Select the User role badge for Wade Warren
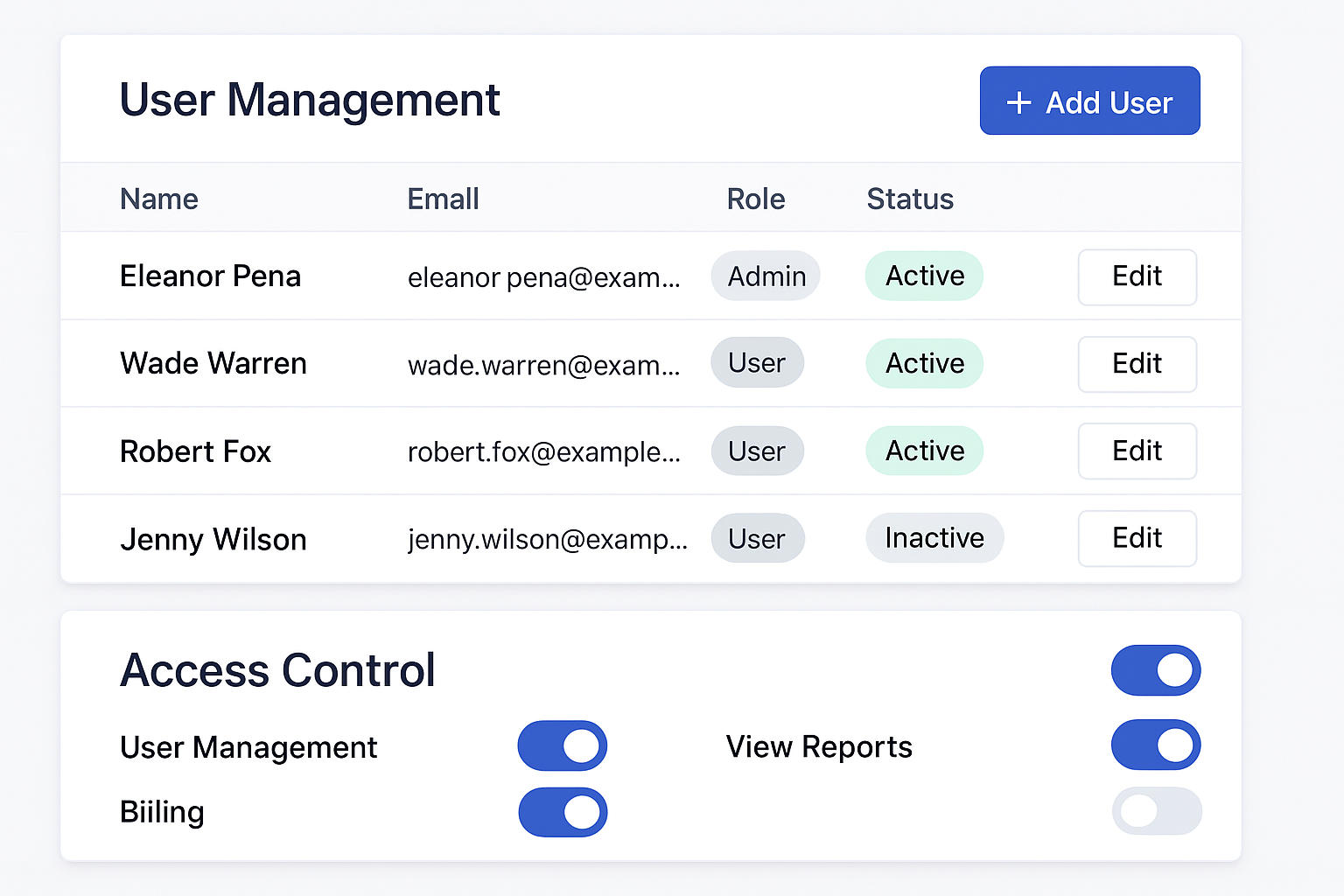The height and width of the screenshot is (896, 1344). click(757, 362)
